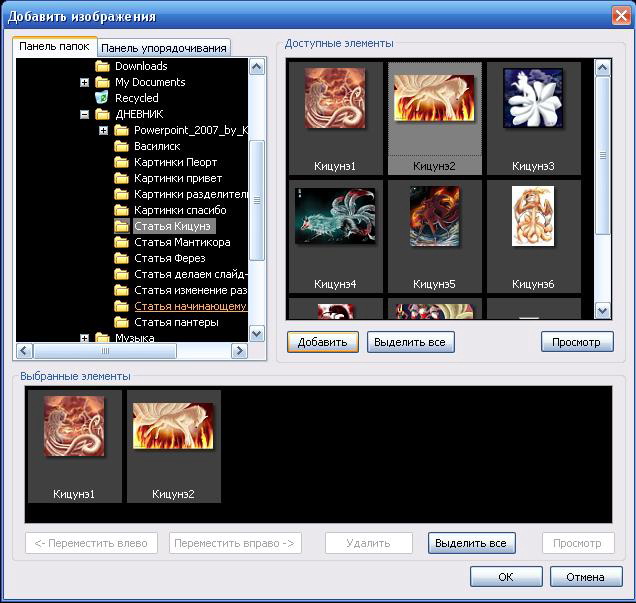The width and height of the screenshot is (636, 603).
Task: Click the Картинки спасибо folder icon
Action: [x=121, y=210]
